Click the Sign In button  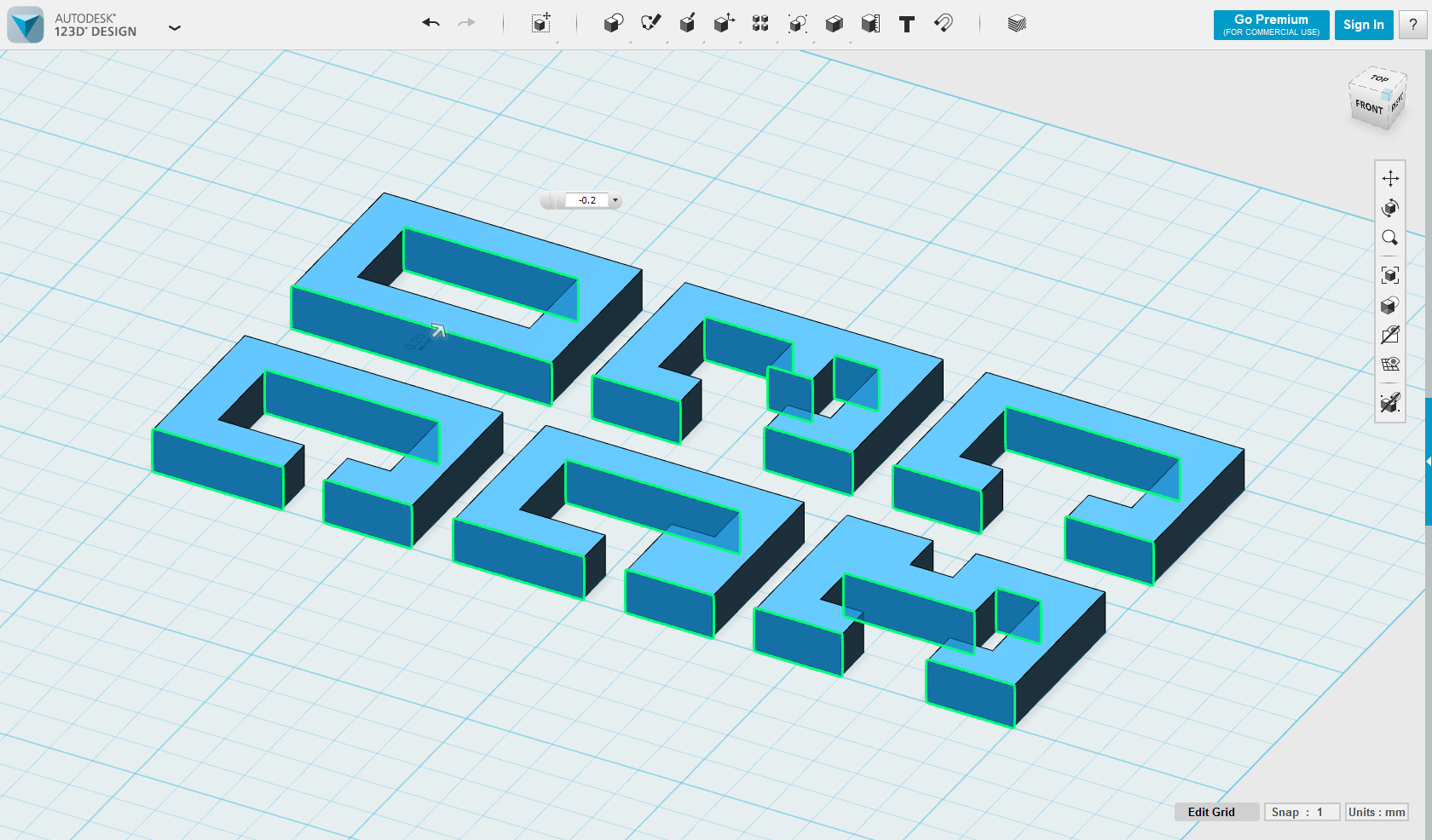tap(1364, 25)
